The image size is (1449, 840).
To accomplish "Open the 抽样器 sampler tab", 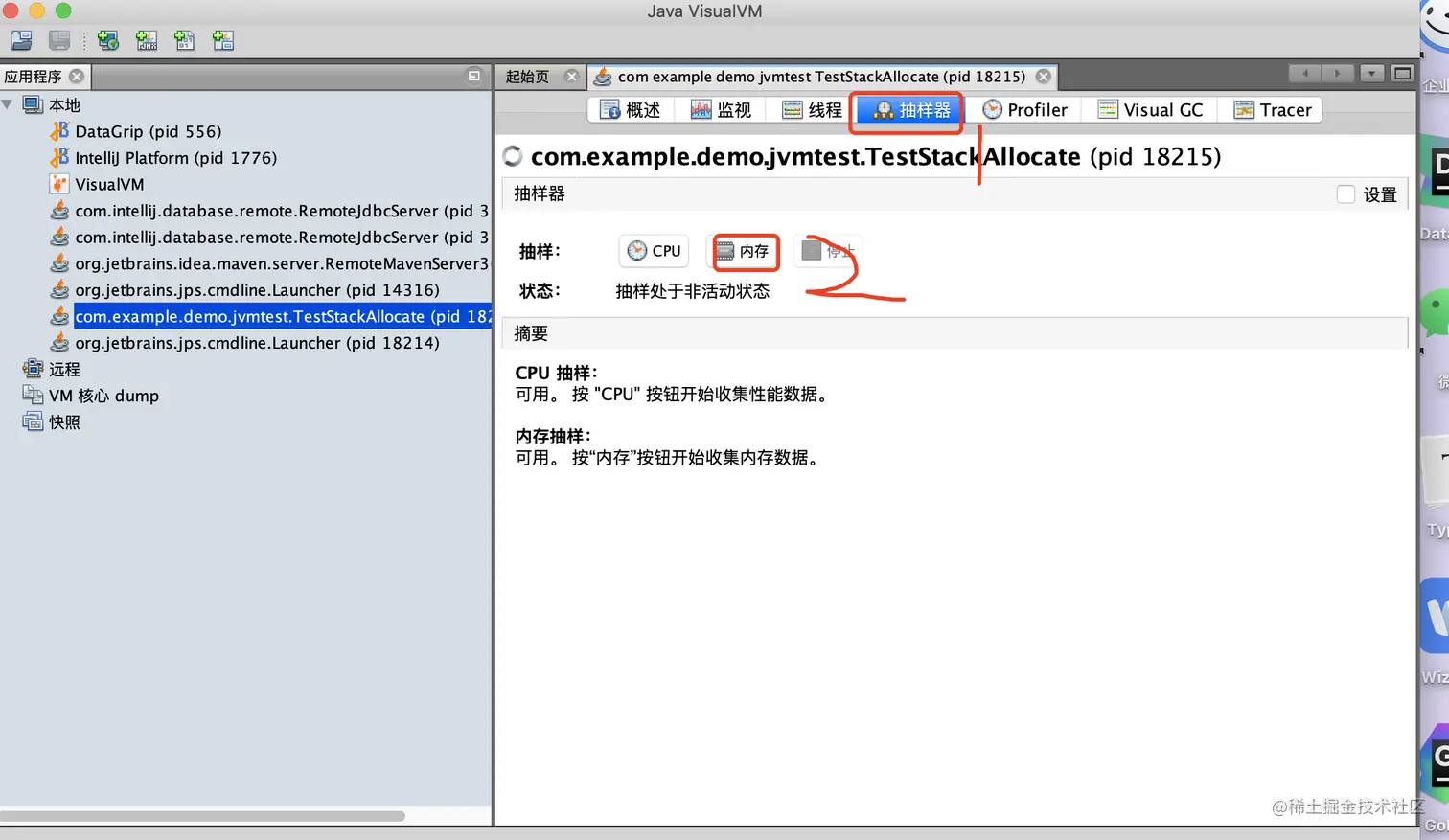I will (910, 110).
